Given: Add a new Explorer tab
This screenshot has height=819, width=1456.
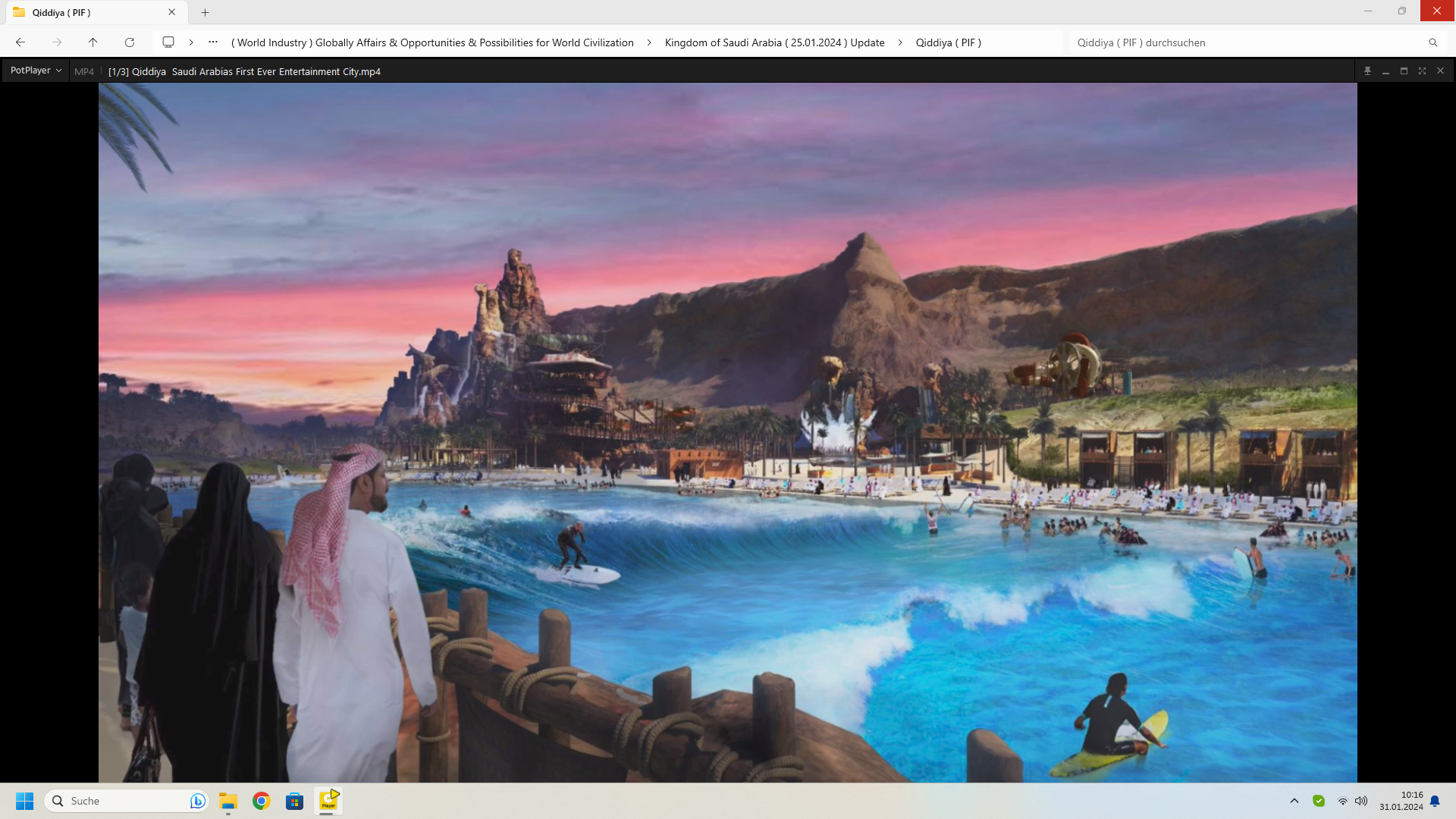Looking at the screenshot, I should 205,12.
